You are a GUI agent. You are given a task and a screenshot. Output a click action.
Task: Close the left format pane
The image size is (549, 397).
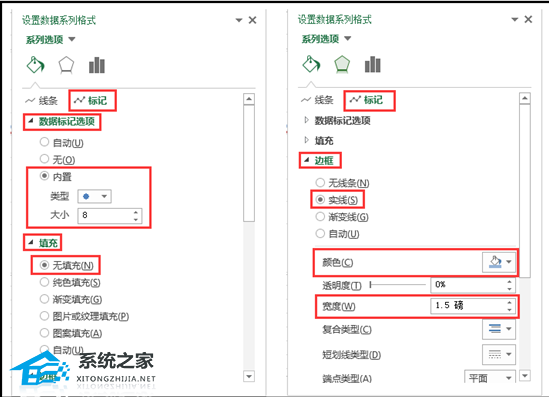pyautogui.click(x=252, y=20)
